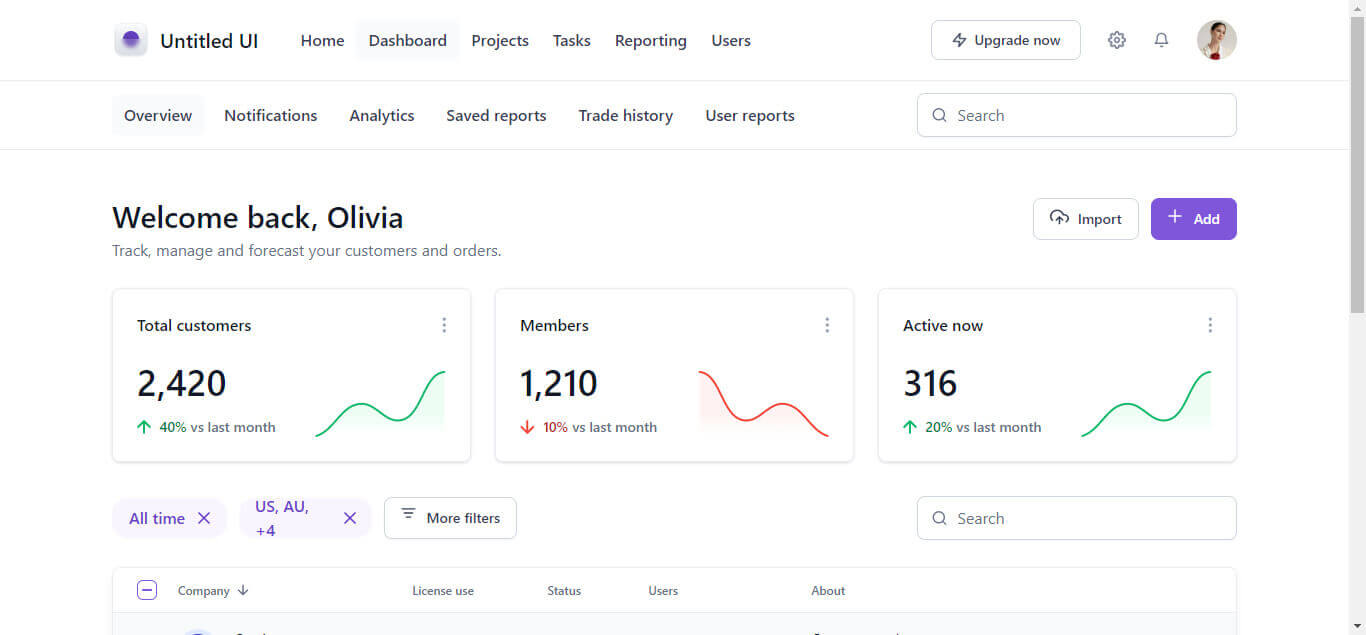The height and width of the screenshot is (635, 1366).
Task: Switch to the Overview tab
Action: [x=158, y=115]
